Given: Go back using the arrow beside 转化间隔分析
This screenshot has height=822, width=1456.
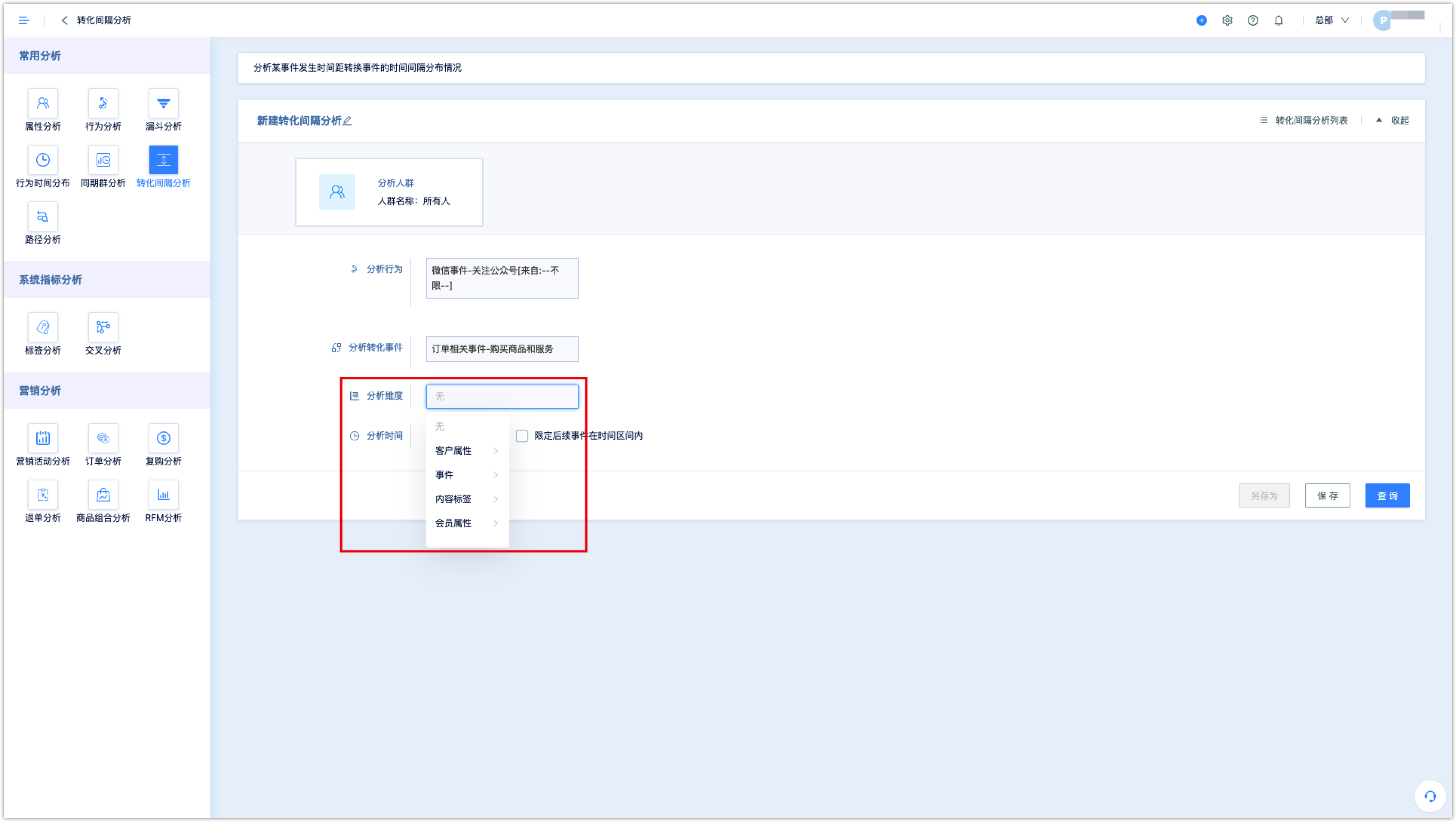Looking at the screenshot, I should [x=65, y=20].
